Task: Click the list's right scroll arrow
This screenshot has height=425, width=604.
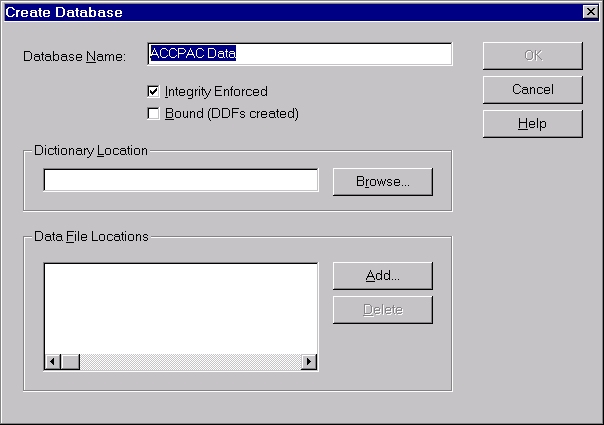Action: [309, 362]
